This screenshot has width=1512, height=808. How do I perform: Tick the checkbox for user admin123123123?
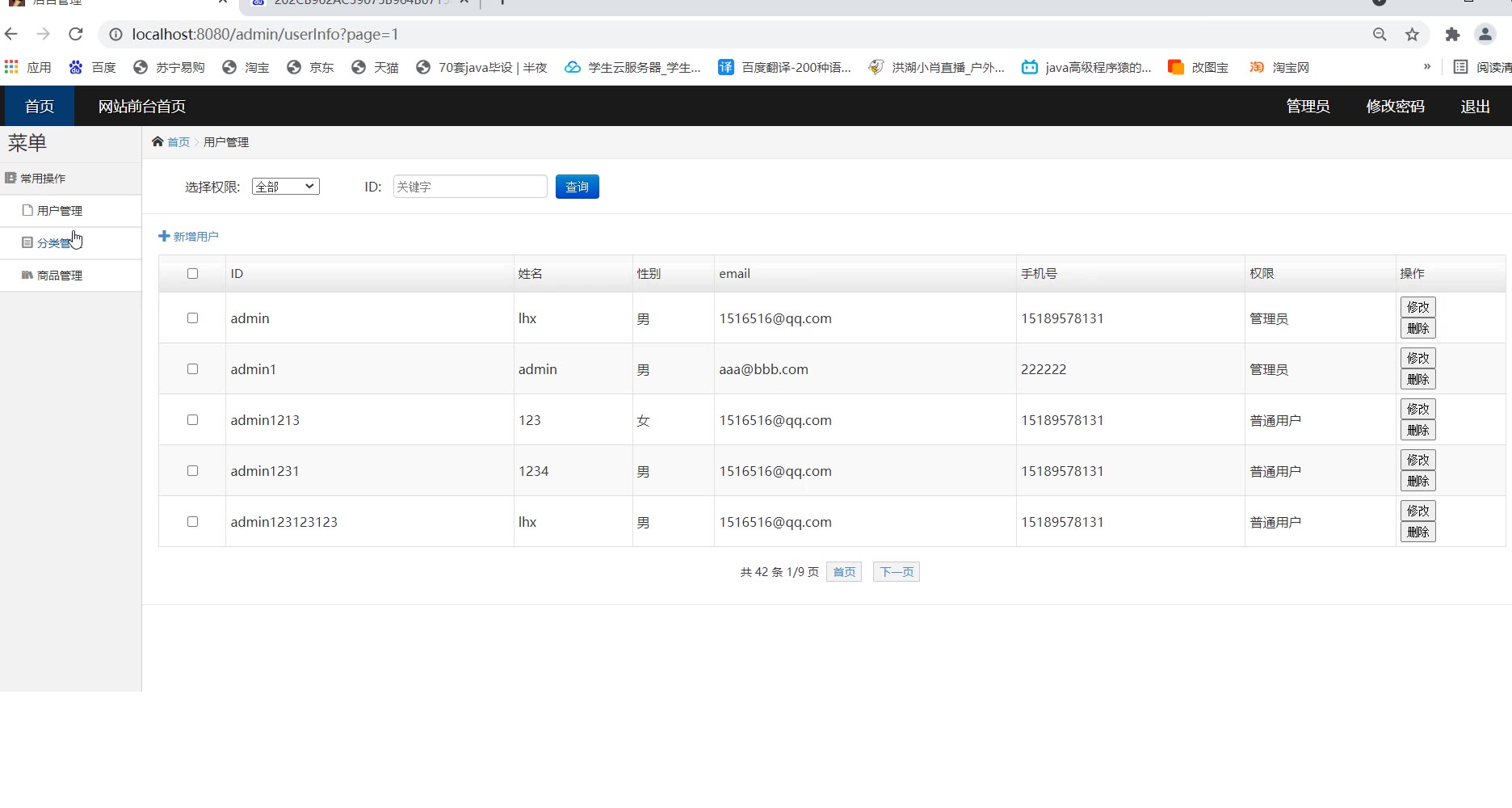click(x=192, y=522)
